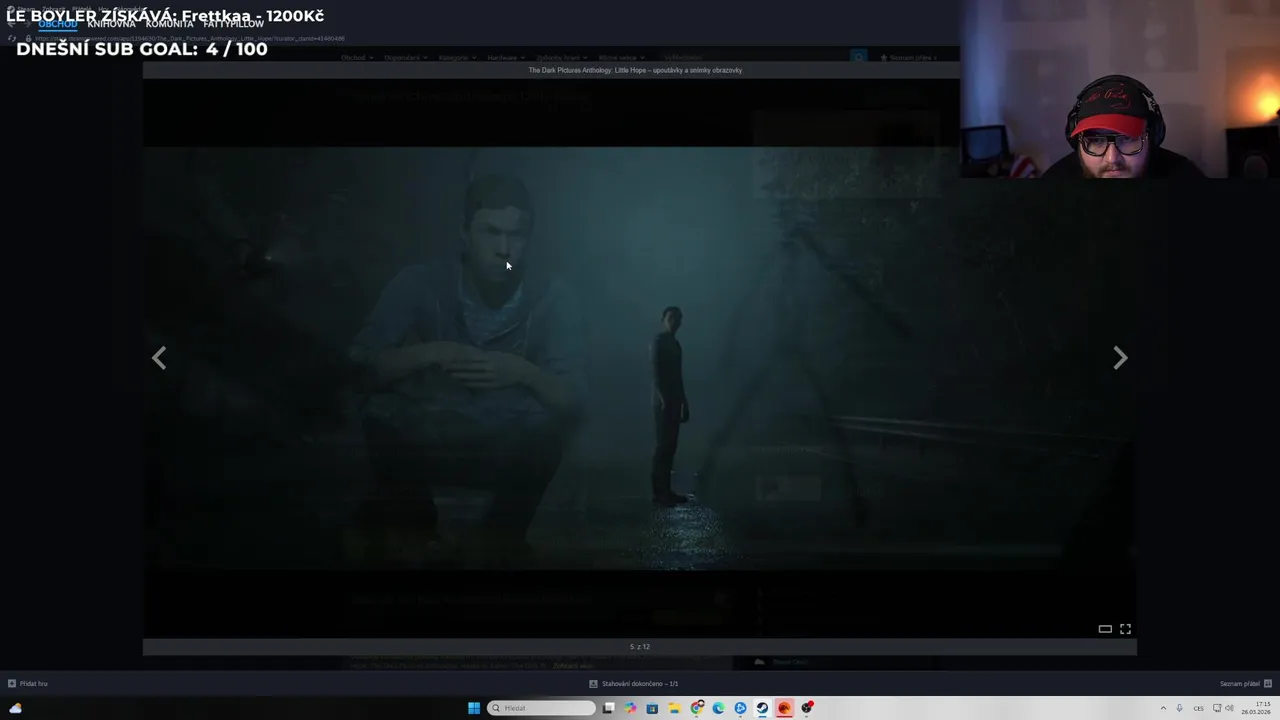The width and height of the screenshot is (1280, 720).
Task: Switch viewer to fullscreen mode icon
Action: point(1125,629)
